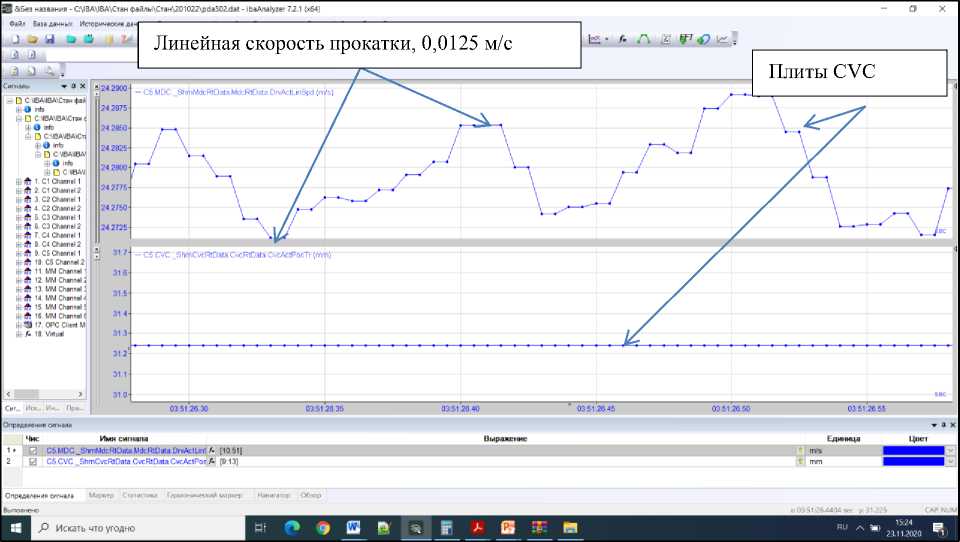Image resolution: width=960 pixels, height=542 pixels.
Task: Collapse the top-level file node in the tree
Action: tap(10, 100)
